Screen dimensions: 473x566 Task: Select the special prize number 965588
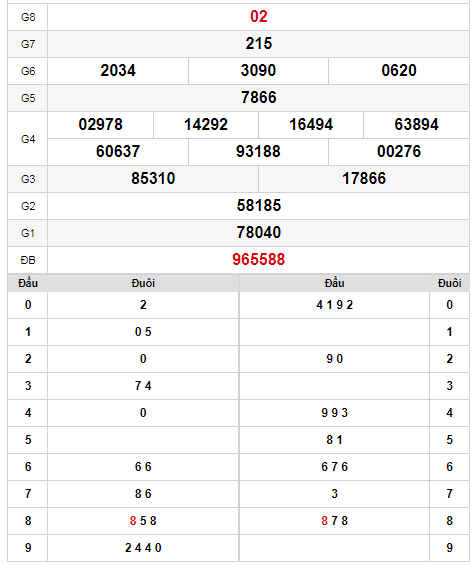coord(259,260)
